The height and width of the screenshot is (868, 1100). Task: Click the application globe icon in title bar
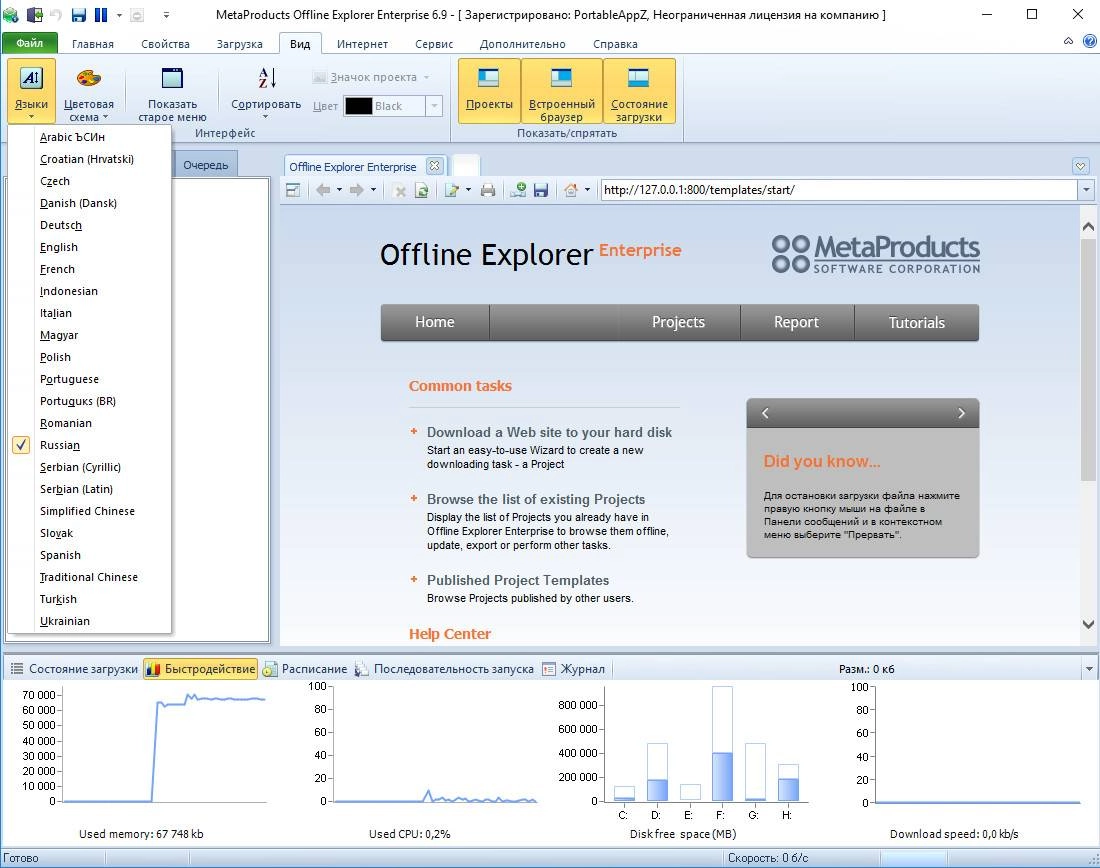point(11,14)
